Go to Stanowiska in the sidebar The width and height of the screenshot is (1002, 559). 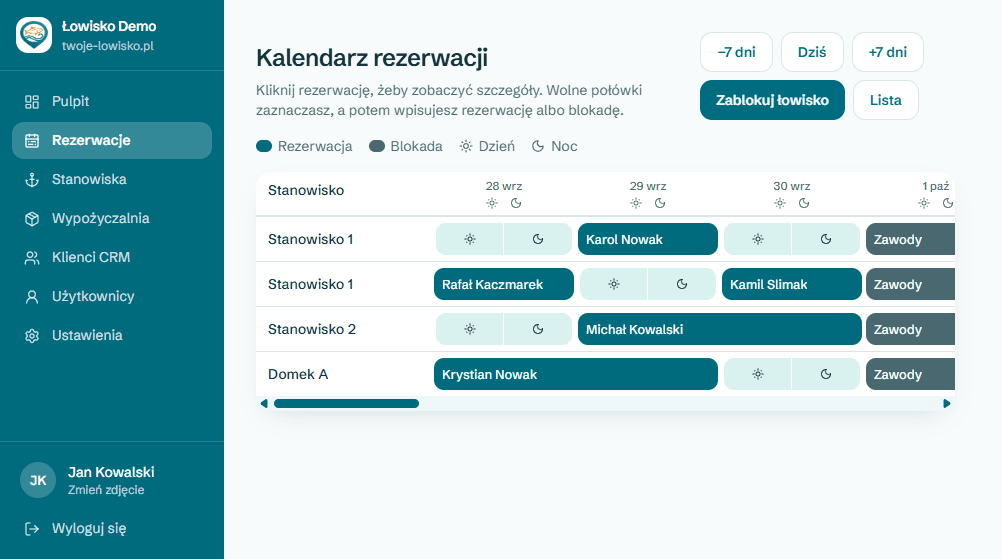pyautogui.click(x=112, y=180)
